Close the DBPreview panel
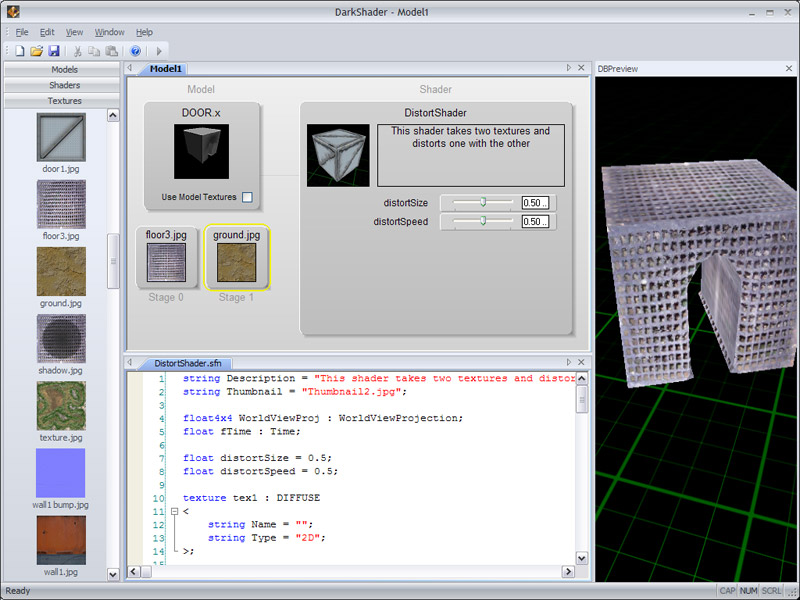 [789, 68]
